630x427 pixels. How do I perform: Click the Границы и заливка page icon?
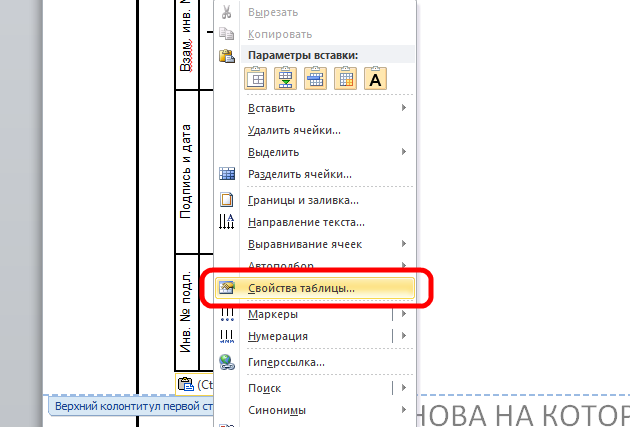coord(227,200)
